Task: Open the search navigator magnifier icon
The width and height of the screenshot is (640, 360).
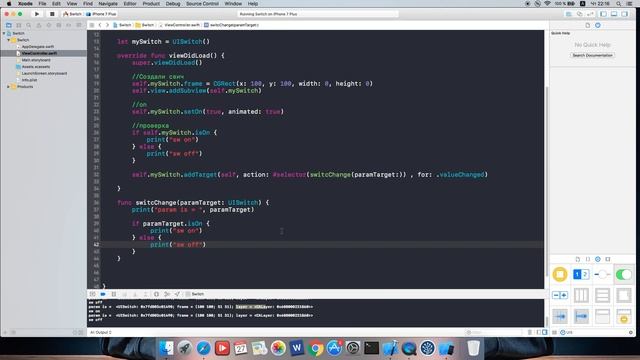Action: click(x=29, y=25)
